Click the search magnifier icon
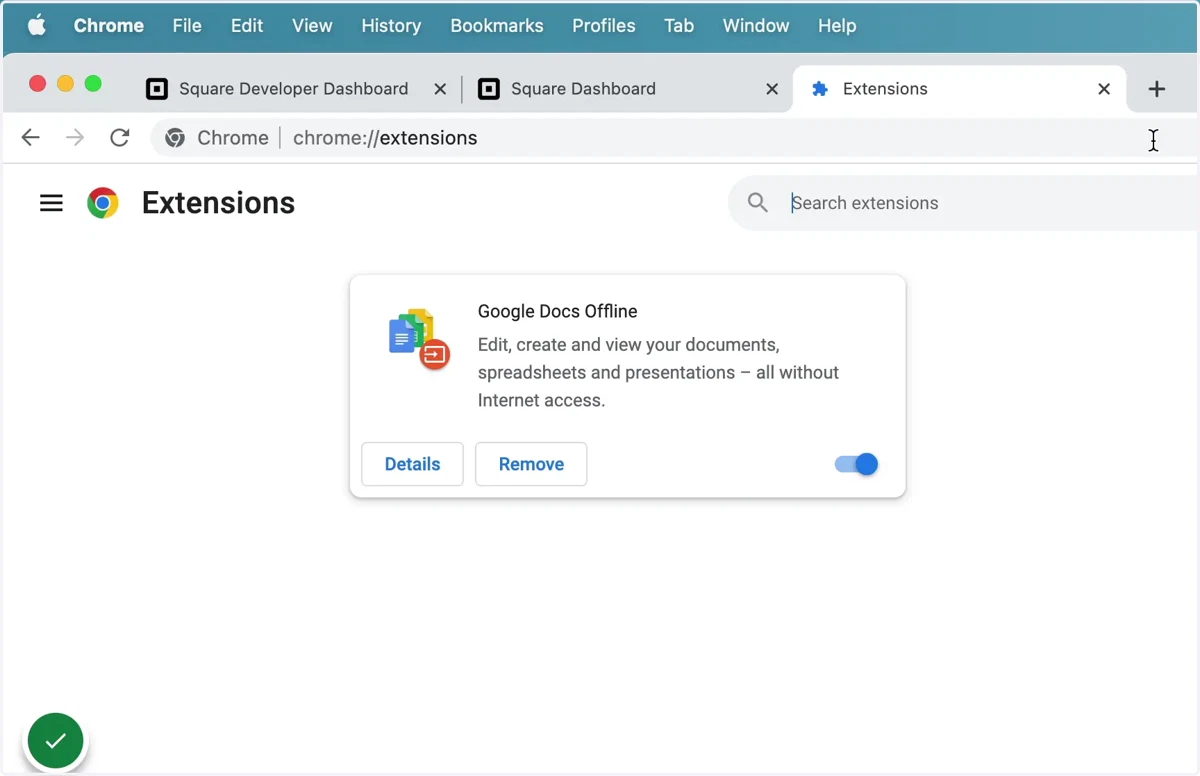 (x=758, y=203)
